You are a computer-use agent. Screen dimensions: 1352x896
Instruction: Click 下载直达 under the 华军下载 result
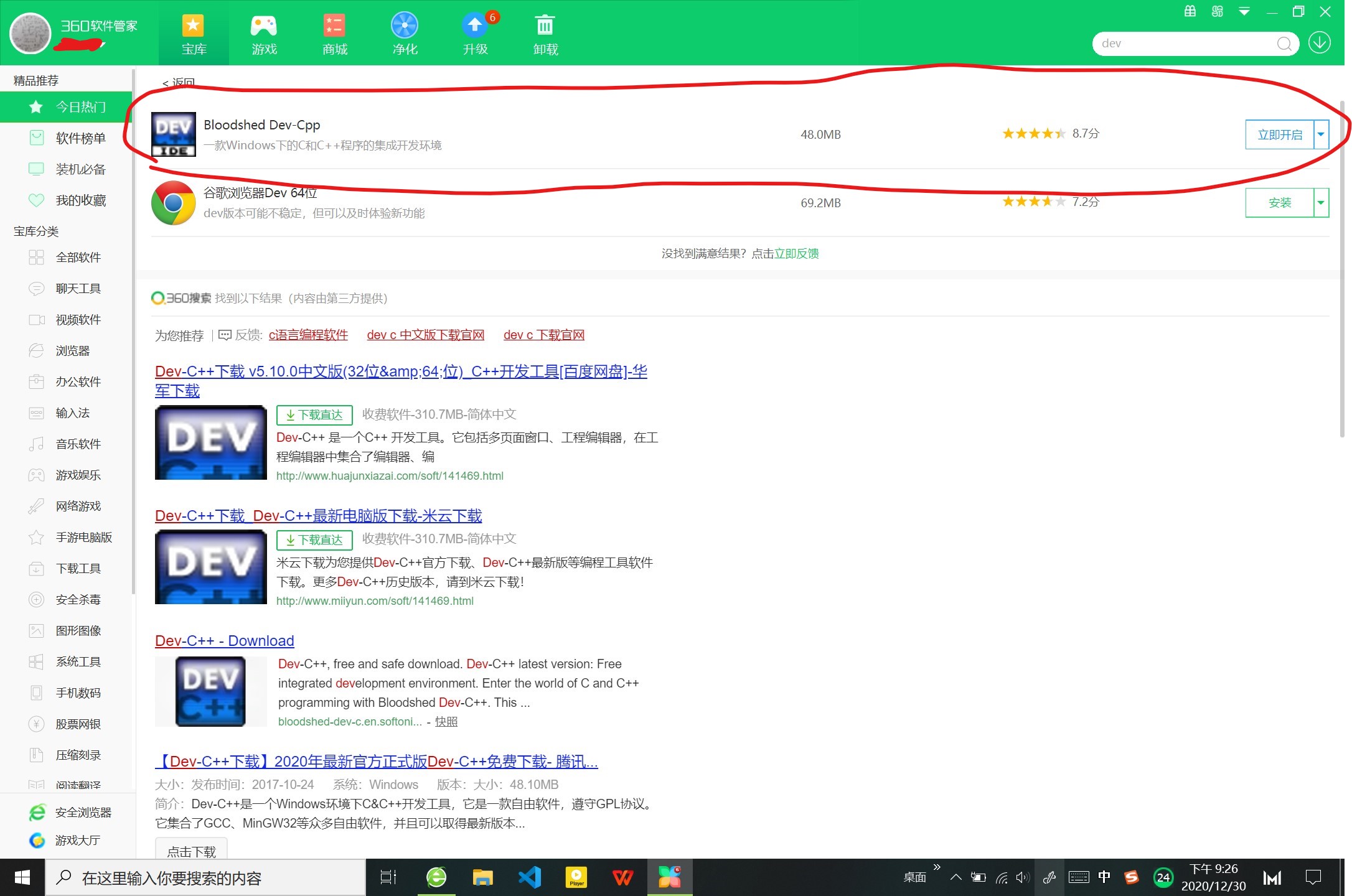coord(314,415)
